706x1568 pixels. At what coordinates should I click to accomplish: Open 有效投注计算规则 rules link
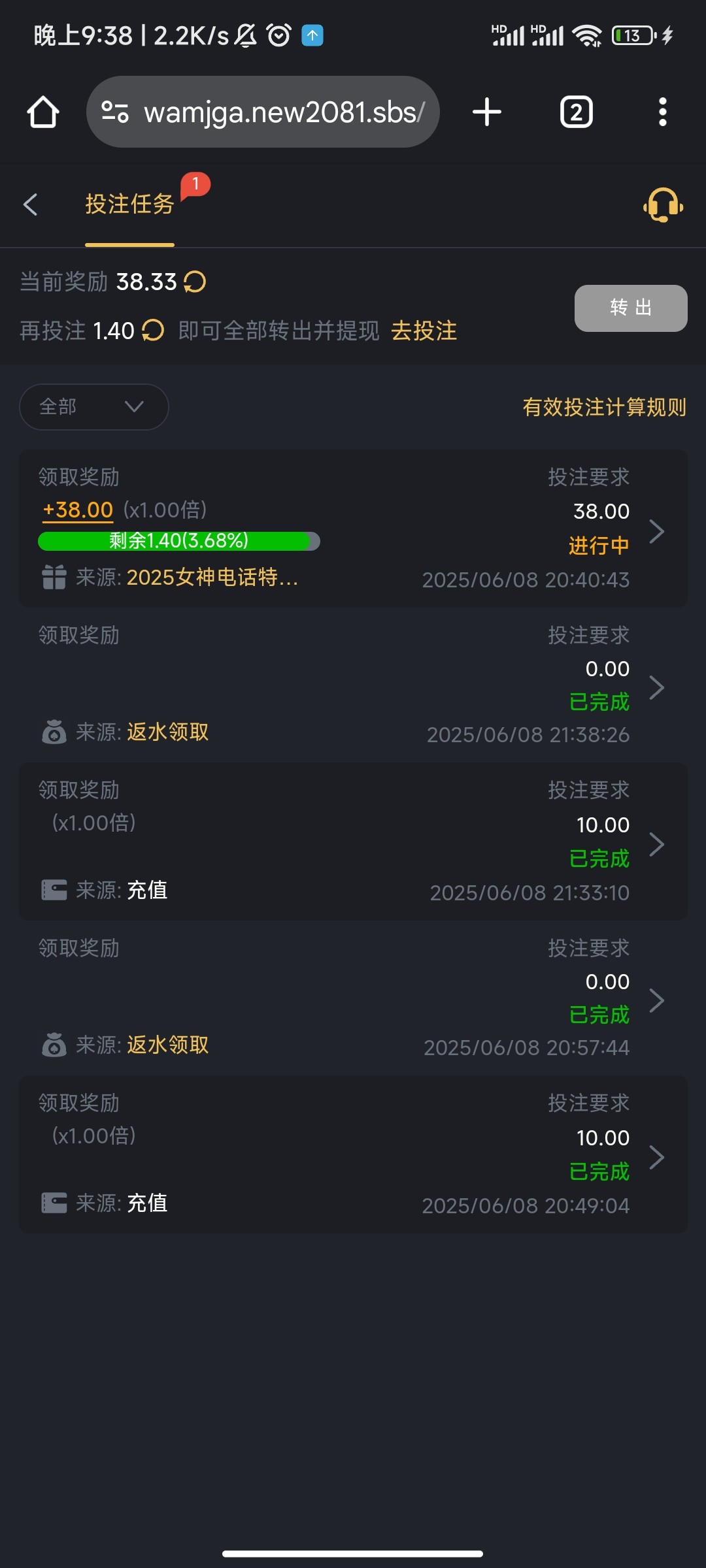click(604, 407)
